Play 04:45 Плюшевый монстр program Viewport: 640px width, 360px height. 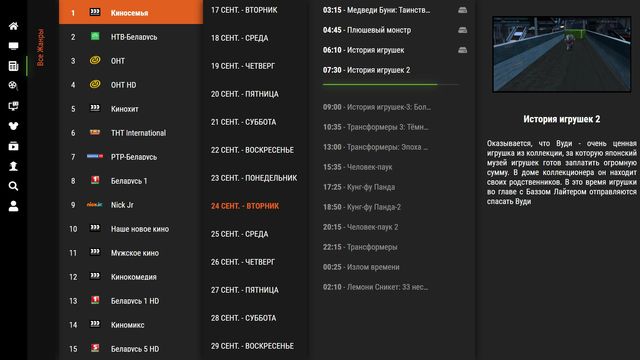(367, 30)
